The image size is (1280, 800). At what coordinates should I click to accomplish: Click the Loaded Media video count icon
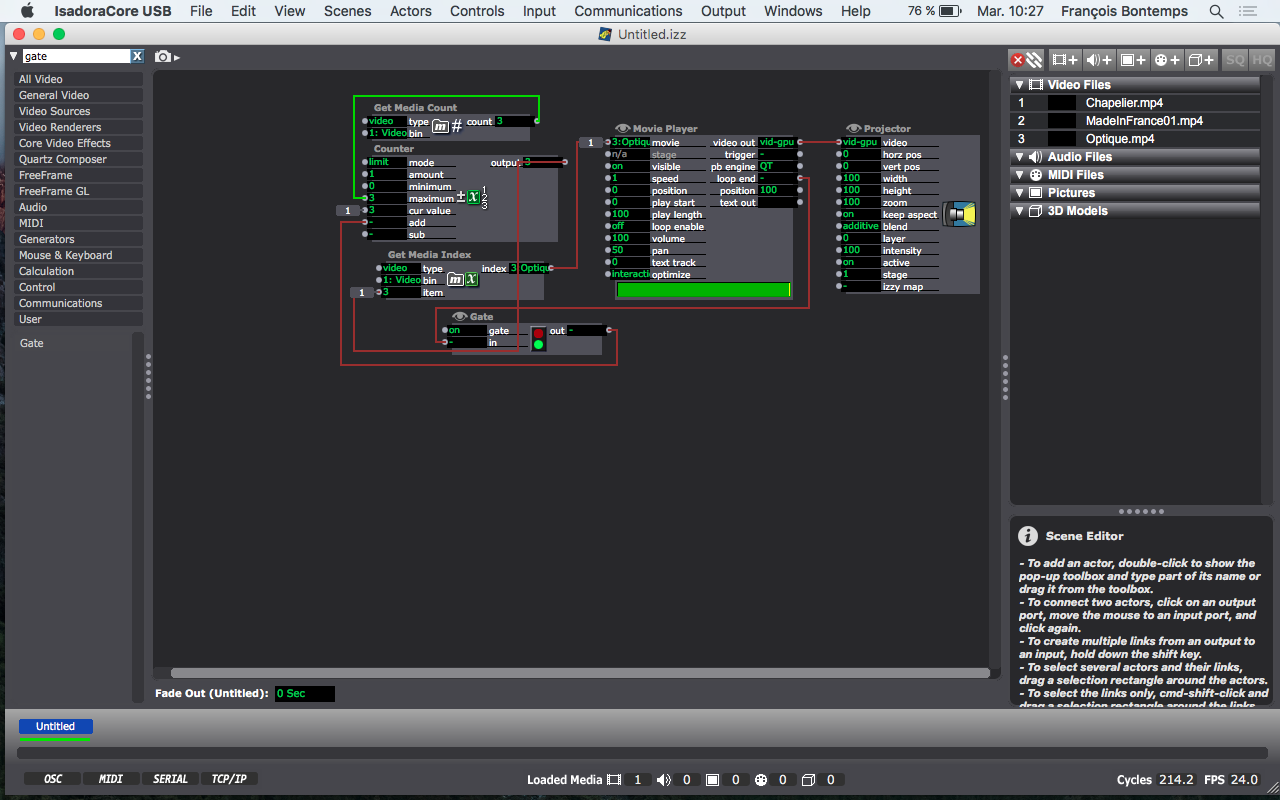614,780
